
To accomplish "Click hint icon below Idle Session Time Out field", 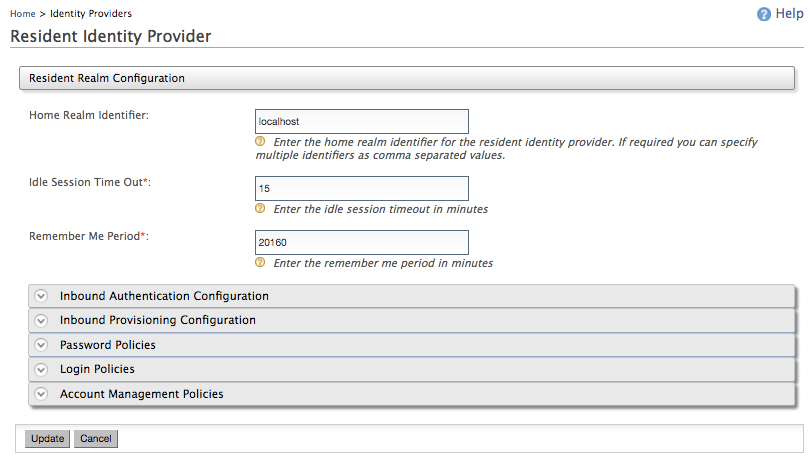I will click(260, 209).
